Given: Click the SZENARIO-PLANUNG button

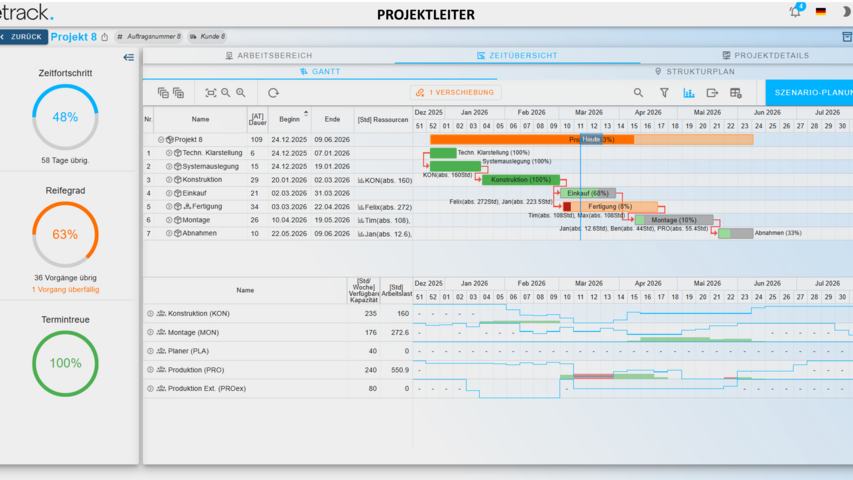Looking at the screenshot, I should [x=809, y=93].
